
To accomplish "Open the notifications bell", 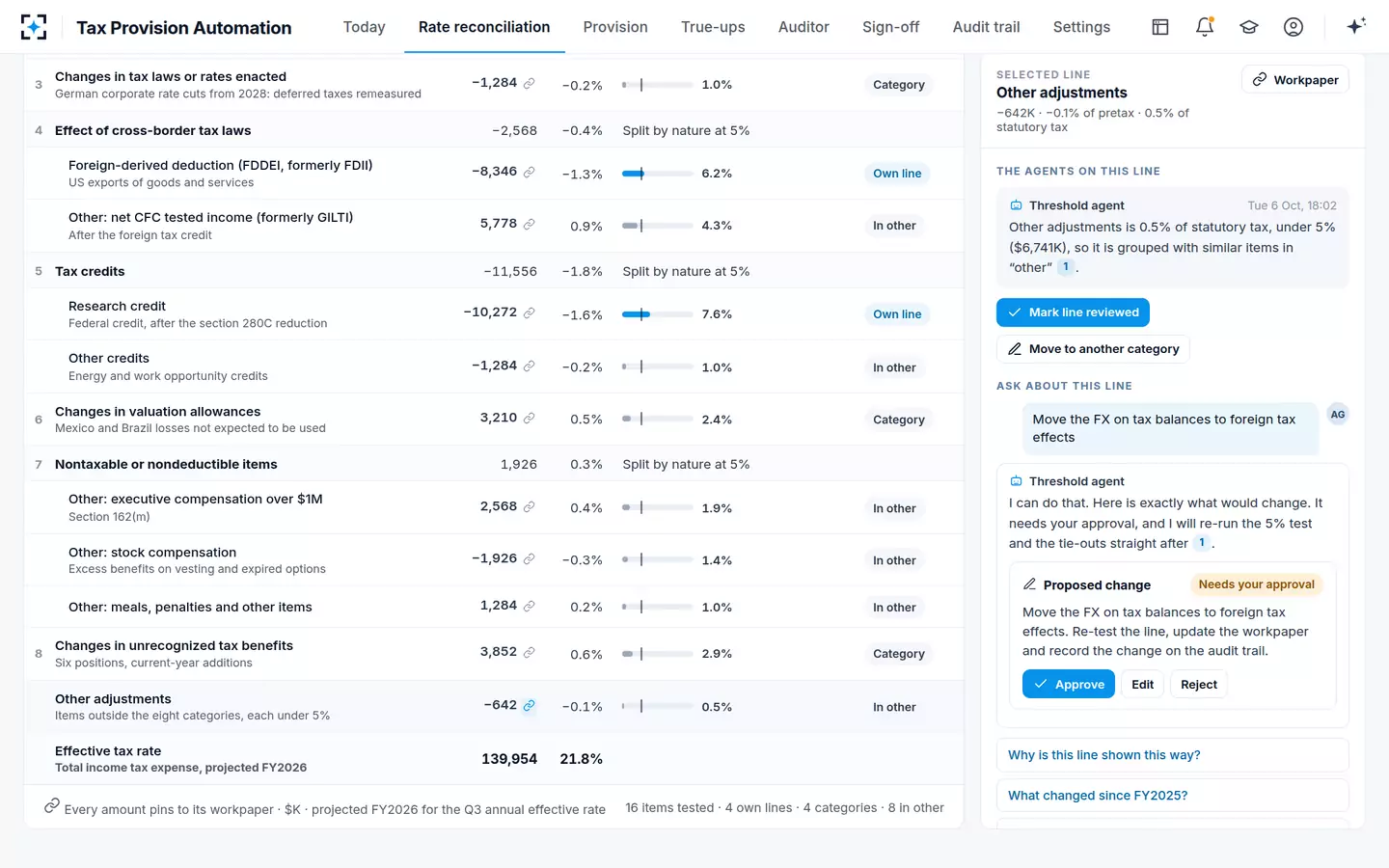I will click(1205, 27).
